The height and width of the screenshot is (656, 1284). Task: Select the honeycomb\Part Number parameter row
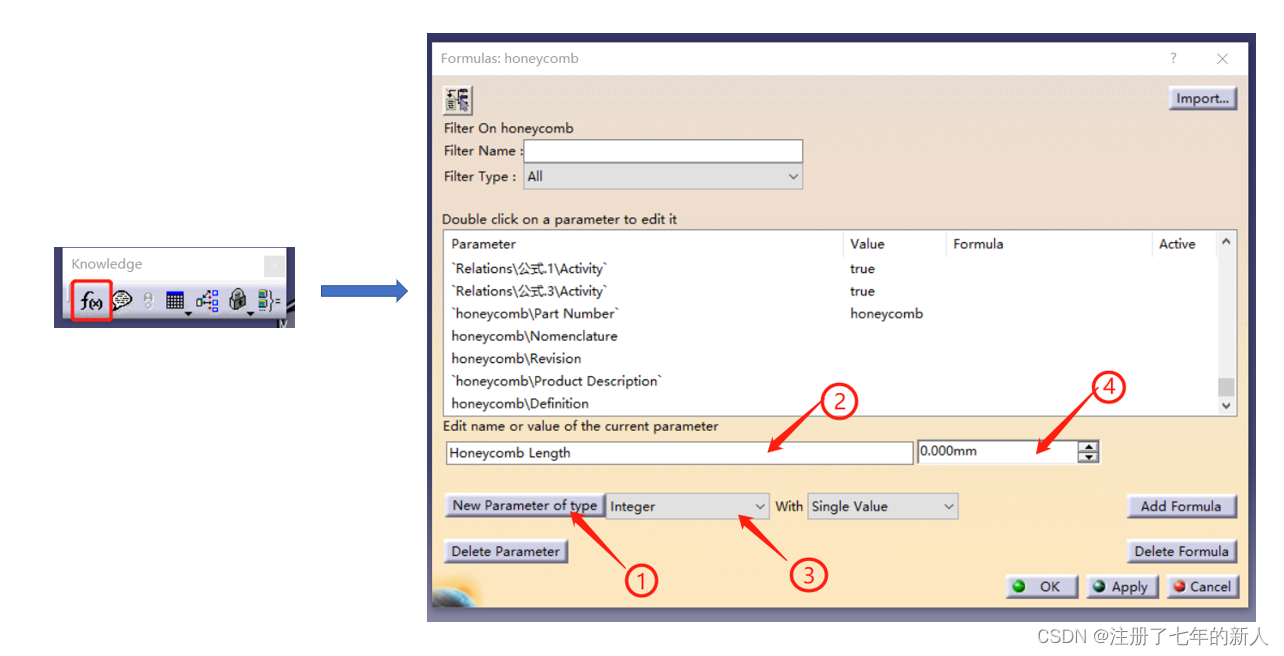click(x=535, y=314)
